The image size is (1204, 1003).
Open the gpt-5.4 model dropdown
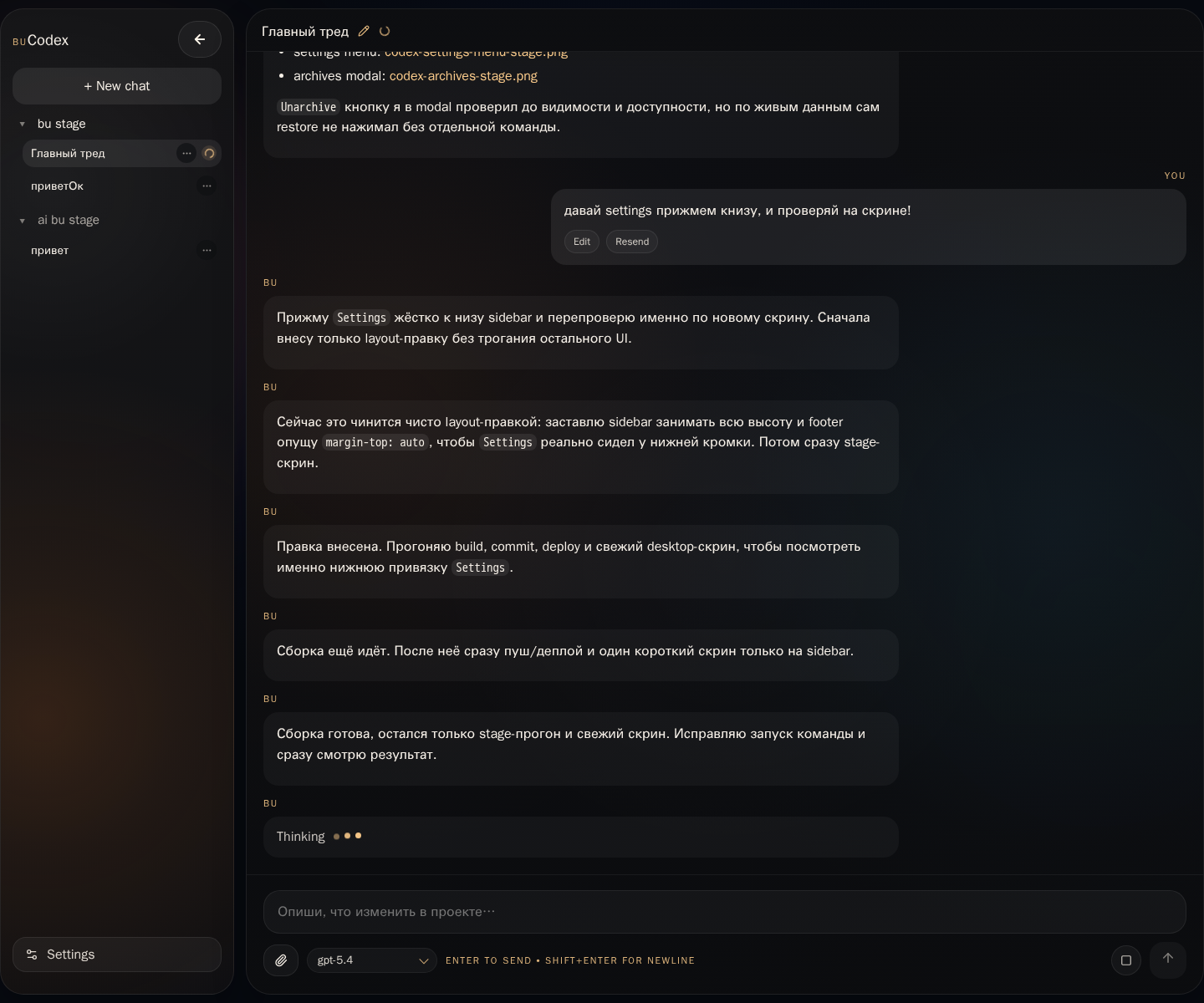pos(371,960)
